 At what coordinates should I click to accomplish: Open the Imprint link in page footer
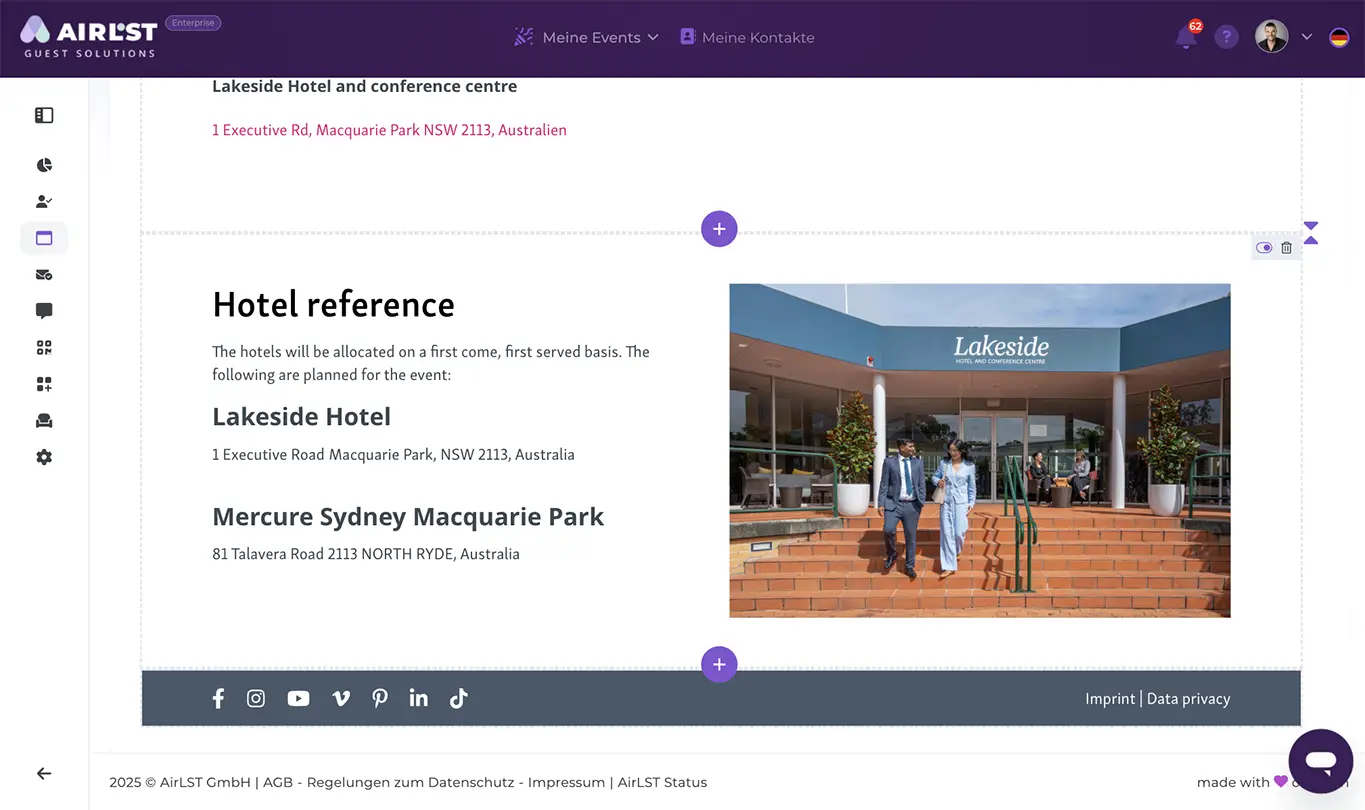coord(1110,699)
